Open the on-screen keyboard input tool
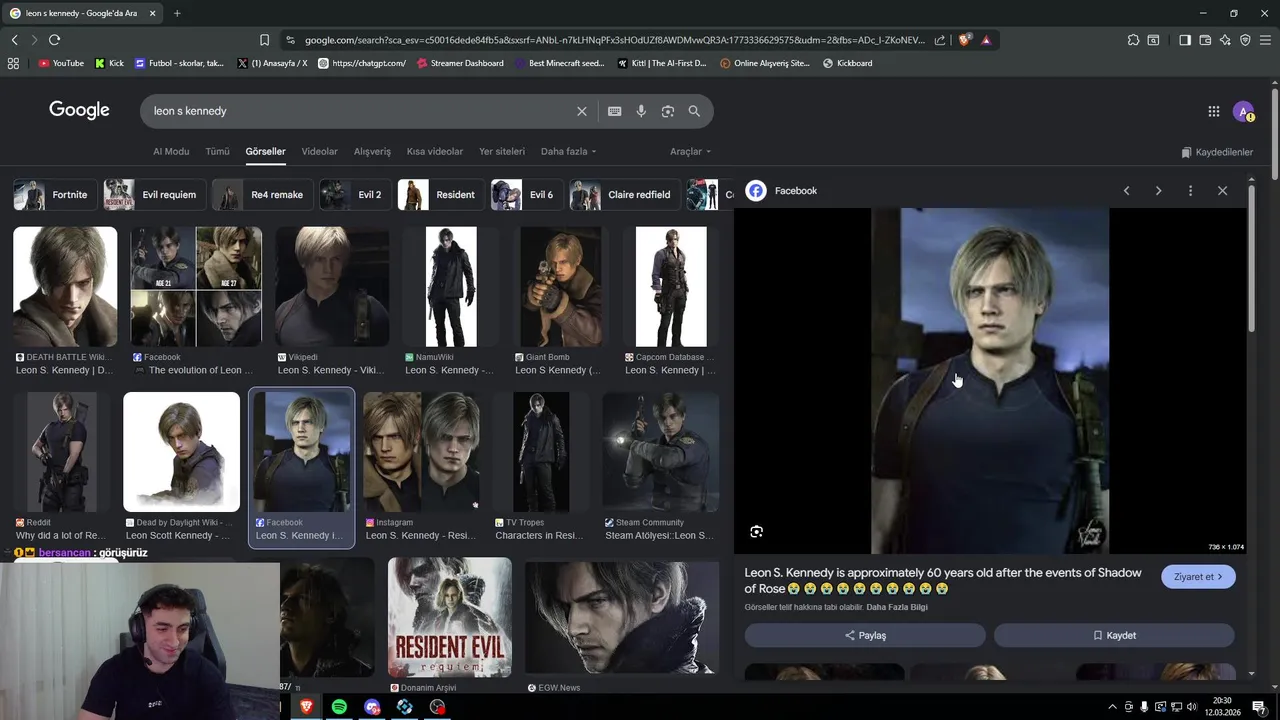 [x=614, y=111]
